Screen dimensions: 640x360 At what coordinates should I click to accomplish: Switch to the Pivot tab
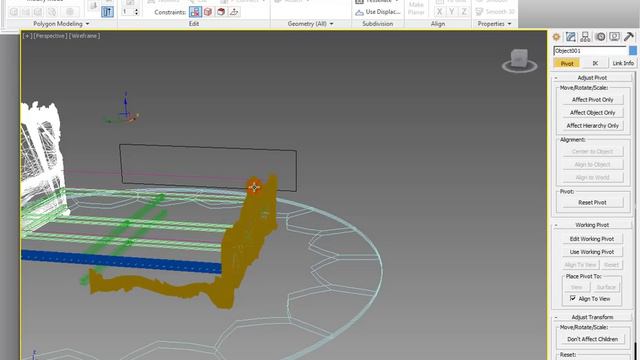pyautogui.click(x=567, y=63)
